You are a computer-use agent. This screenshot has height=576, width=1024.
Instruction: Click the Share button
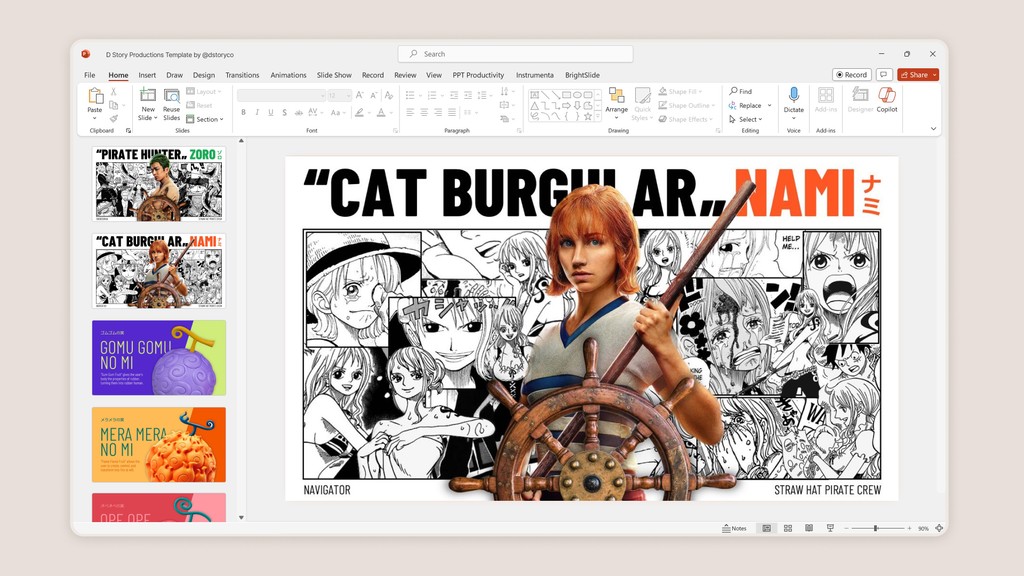(x=915, y=74)
